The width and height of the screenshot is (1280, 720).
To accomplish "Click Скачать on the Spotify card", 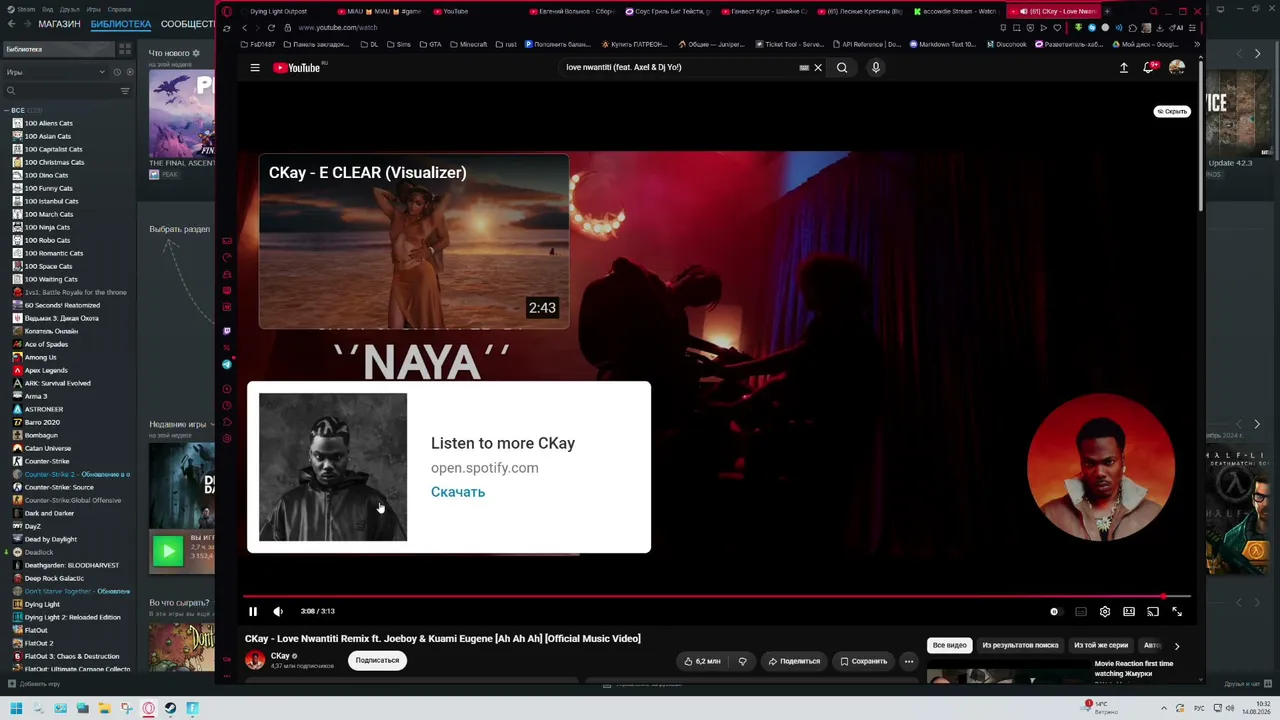I will pos(458,492).
